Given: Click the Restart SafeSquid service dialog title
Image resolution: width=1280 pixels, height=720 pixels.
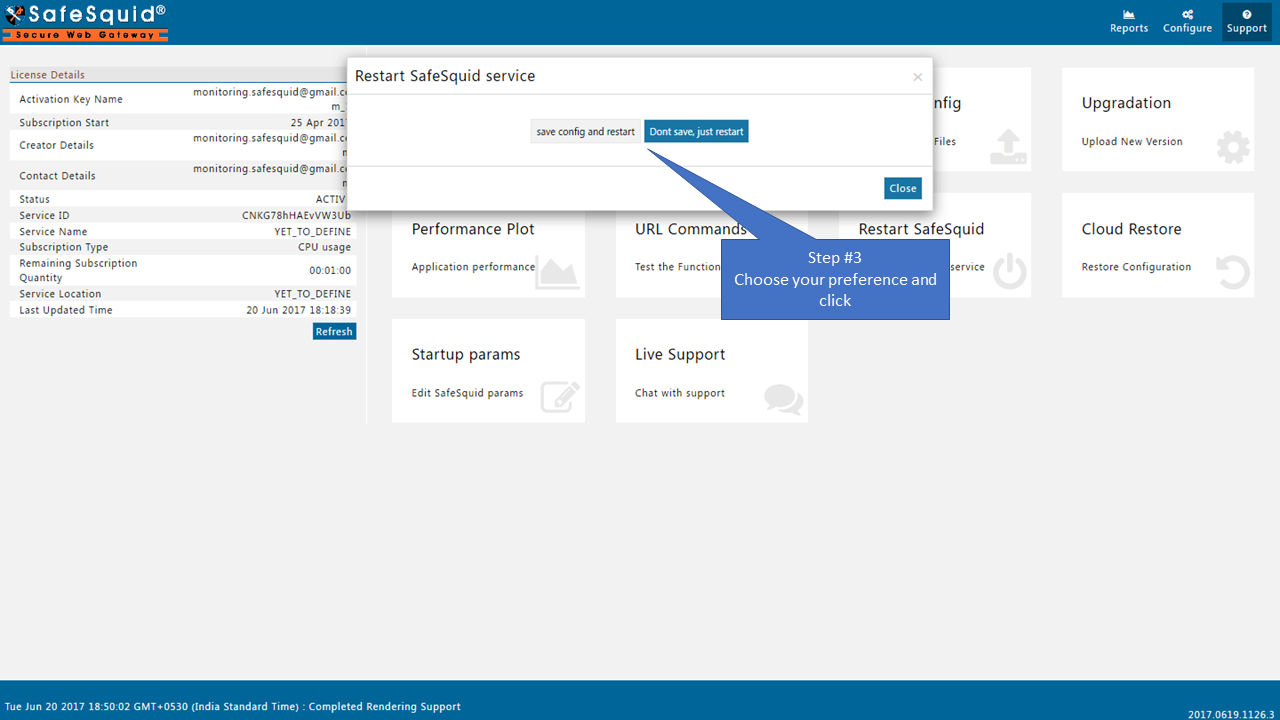Looking at the screenshot, I should (x=445, y=76).
